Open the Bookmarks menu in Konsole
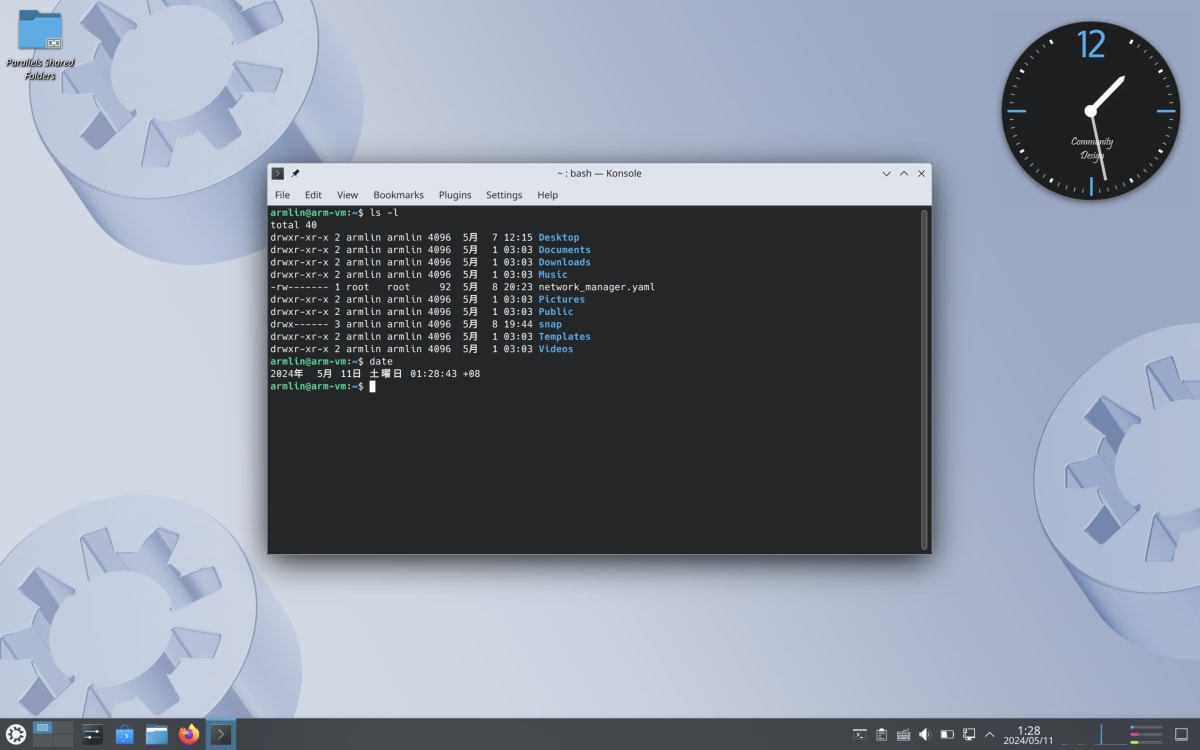The height and width of the screenshot is (750, 1200). (398, 195)
